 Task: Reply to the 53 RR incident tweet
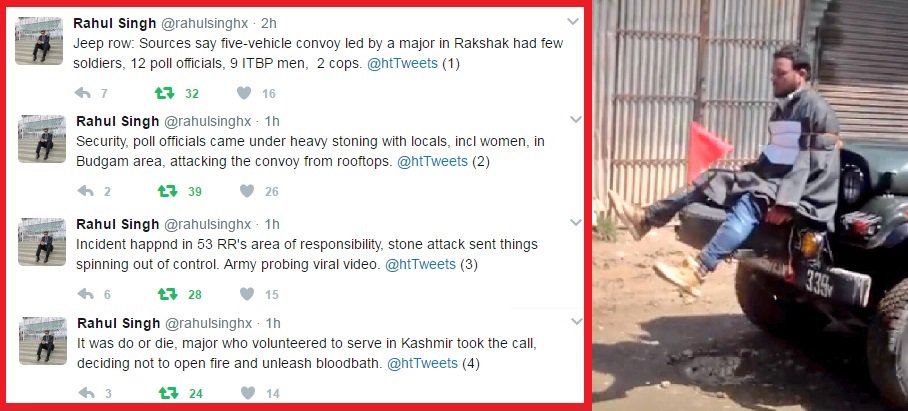(86, 294)
